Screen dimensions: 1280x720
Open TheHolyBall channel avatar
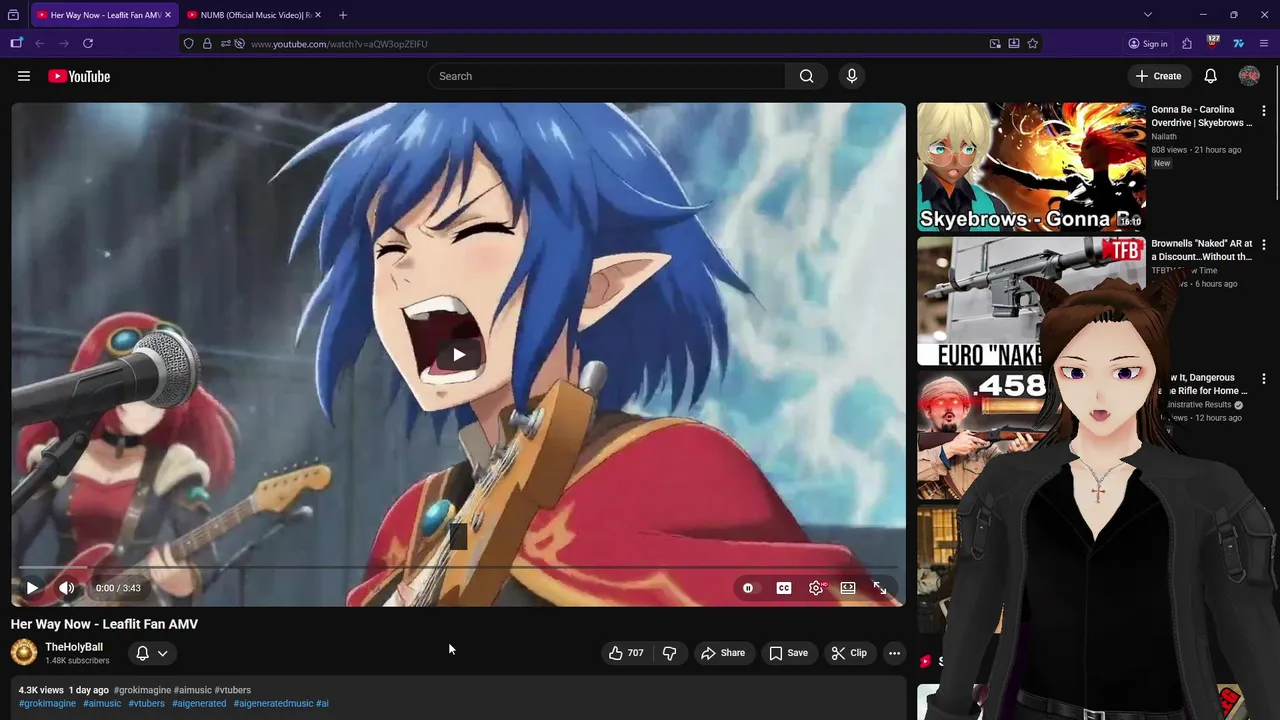point(24,653)
